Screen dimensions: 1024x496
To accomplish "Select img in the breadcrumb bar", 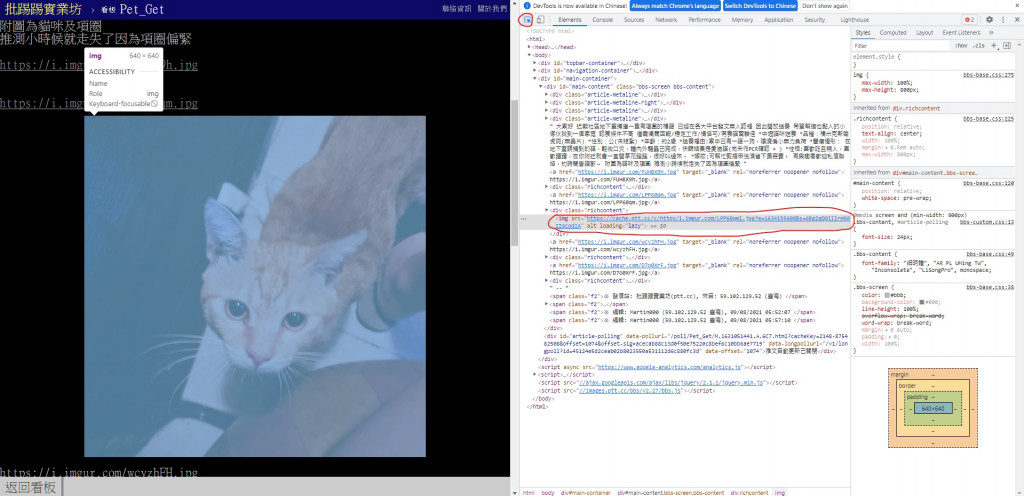I will 779,493.
